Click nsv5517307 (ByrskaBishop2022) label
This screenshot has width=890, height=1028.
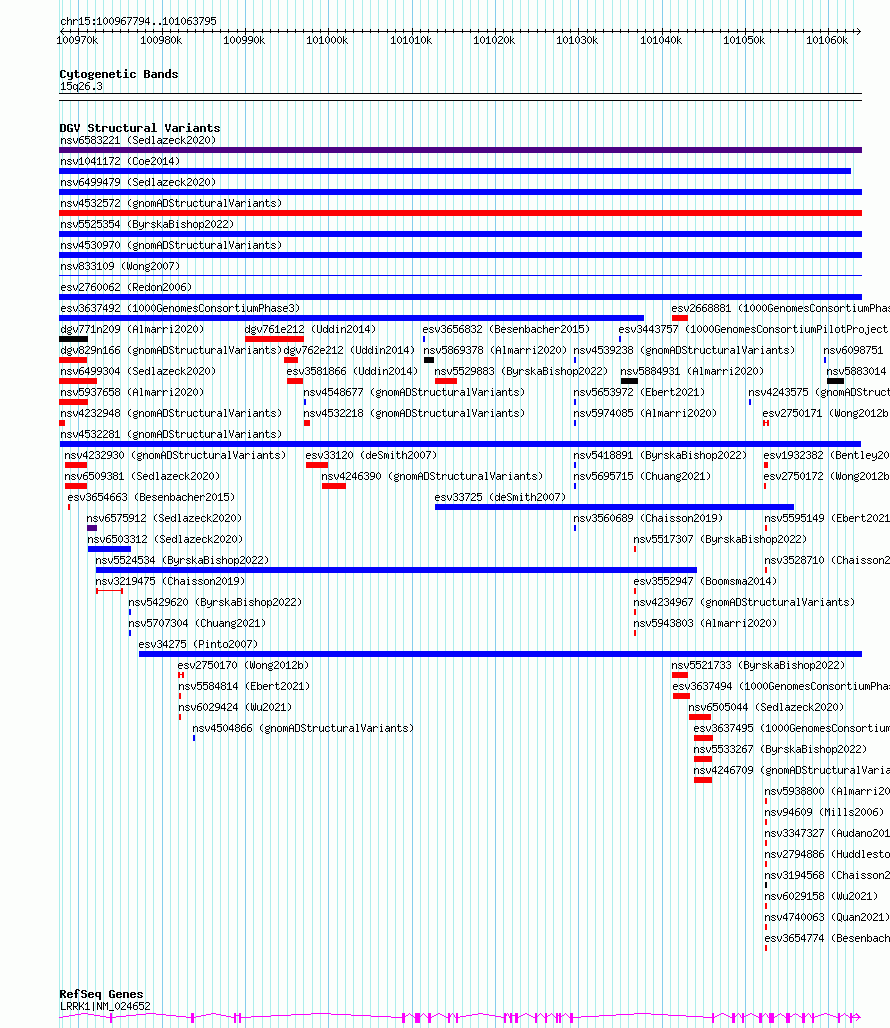tap(720, 539)
